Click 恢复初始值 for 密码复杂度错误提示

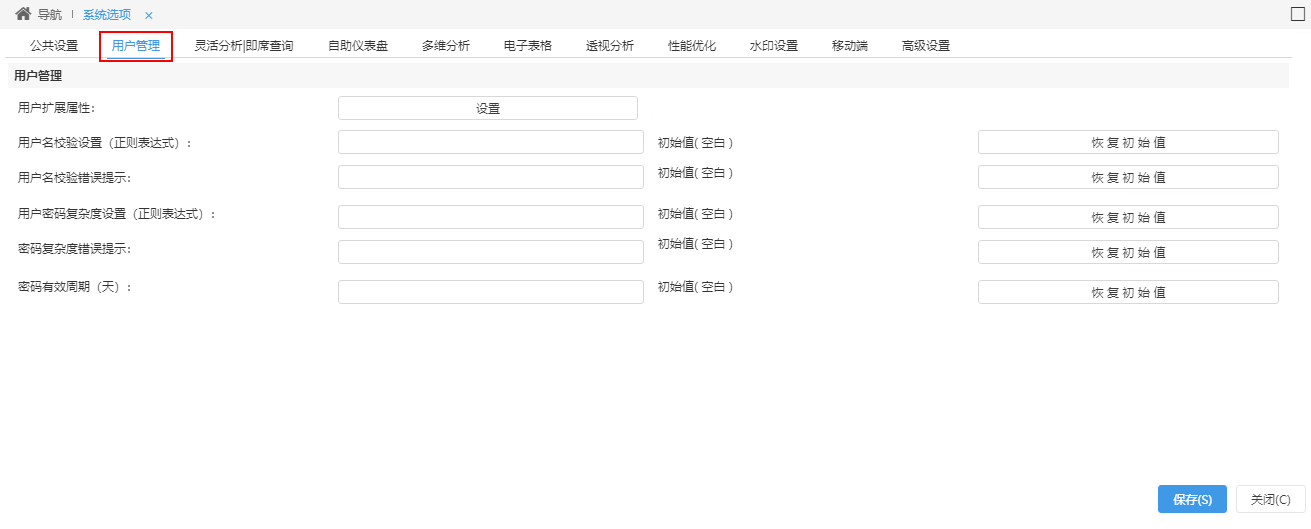[1128, 252]
